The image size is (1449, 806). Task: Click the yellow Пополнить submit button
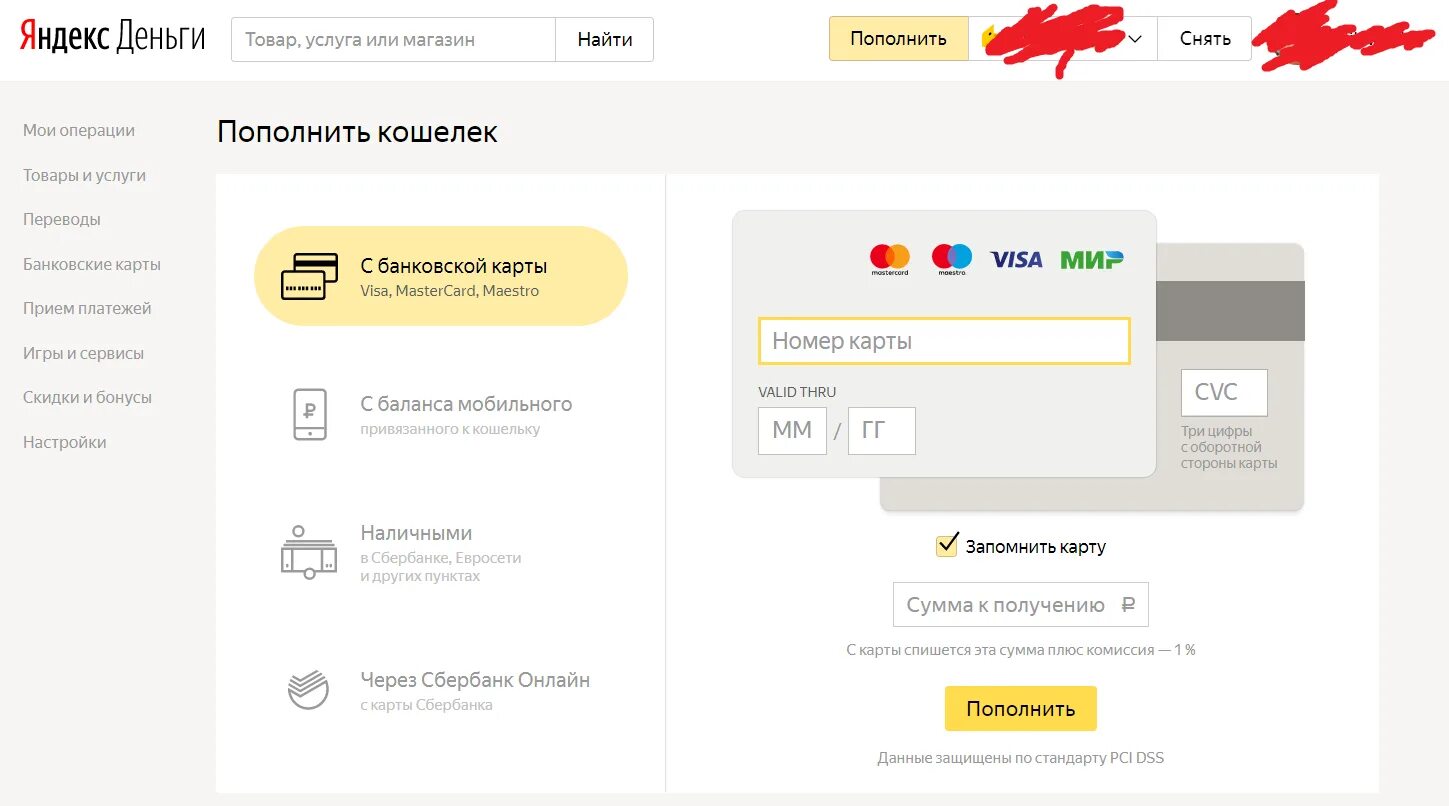pyautogui.click(x=1021, y=708)
